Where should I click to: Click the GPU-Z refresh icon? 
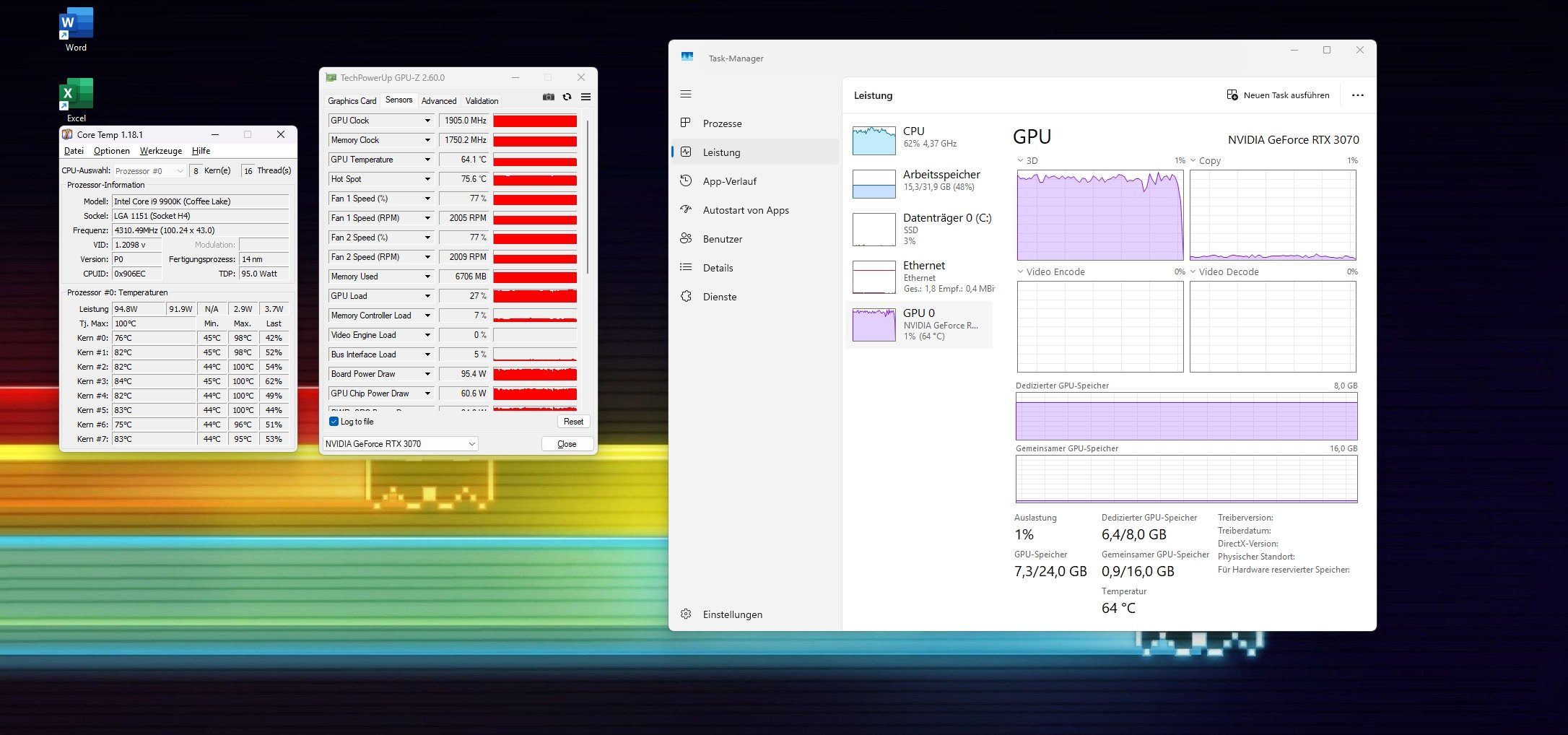pyautogui.click(x=567, y=97)
